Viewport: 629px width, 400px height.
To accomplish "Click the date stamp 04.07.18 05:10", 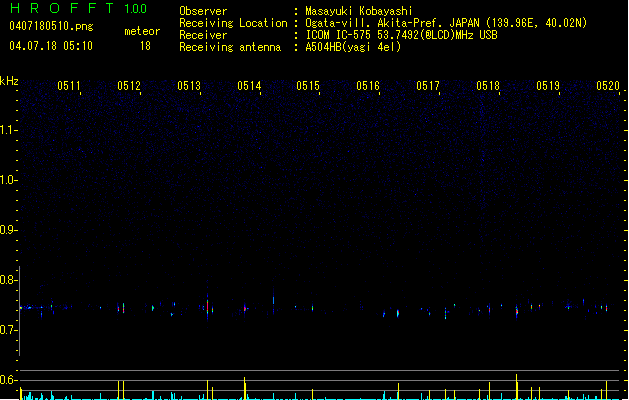I will click(51, 46).
